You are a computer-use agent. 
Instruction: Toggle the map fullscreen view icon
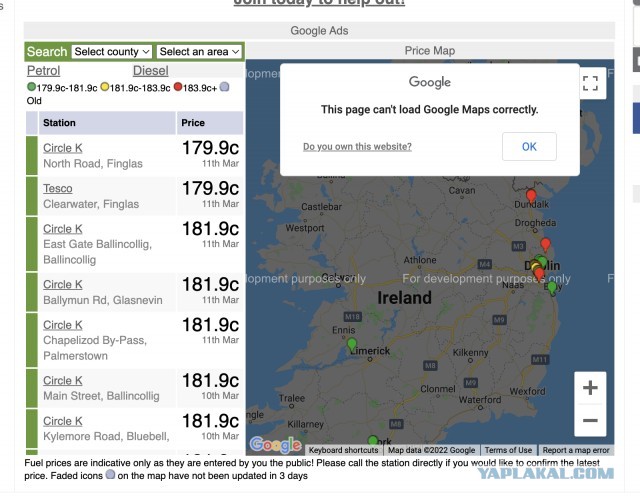[x=590, y=84]
